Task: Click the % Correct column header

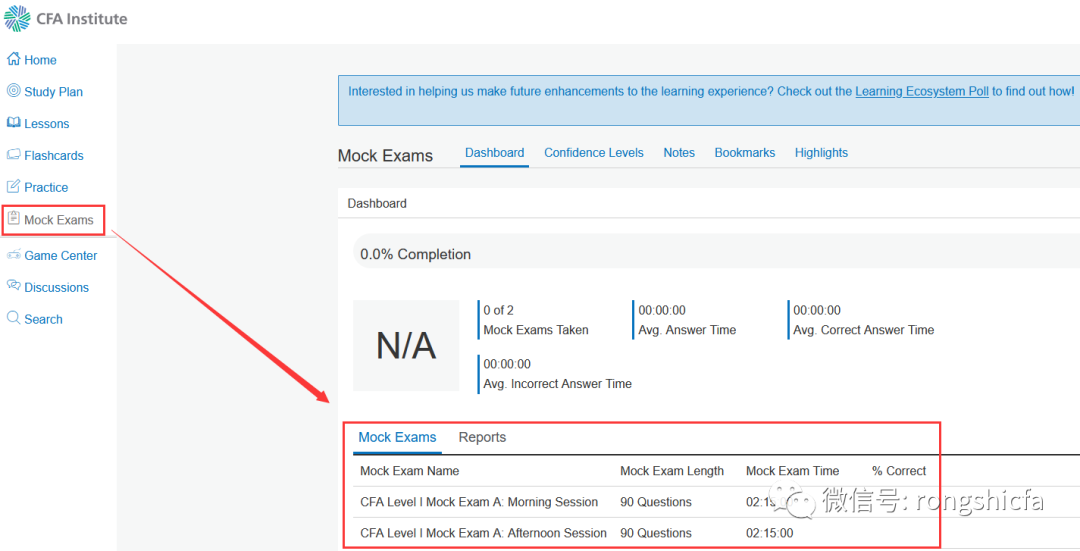Action: click(899, 471)
